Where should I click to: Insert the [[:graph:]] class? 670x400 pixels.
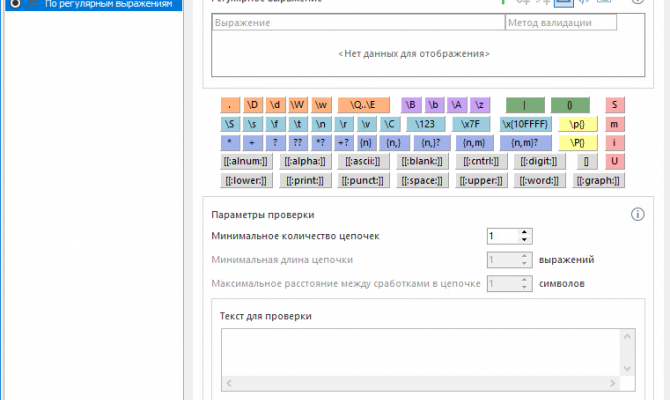598,180
